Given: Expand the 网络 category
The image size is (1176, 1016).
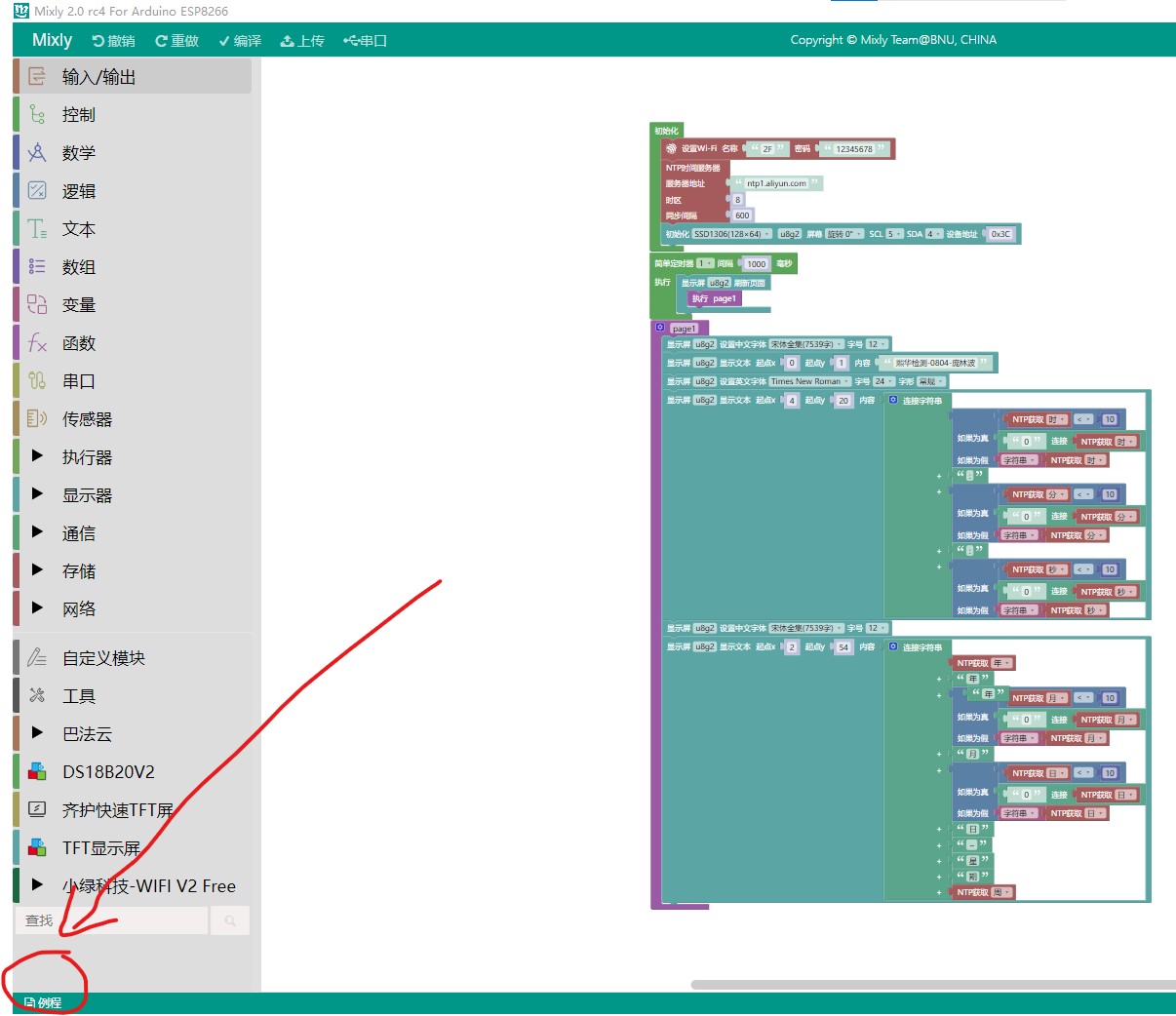Looking at the screenshot, I should click(133, 608).
